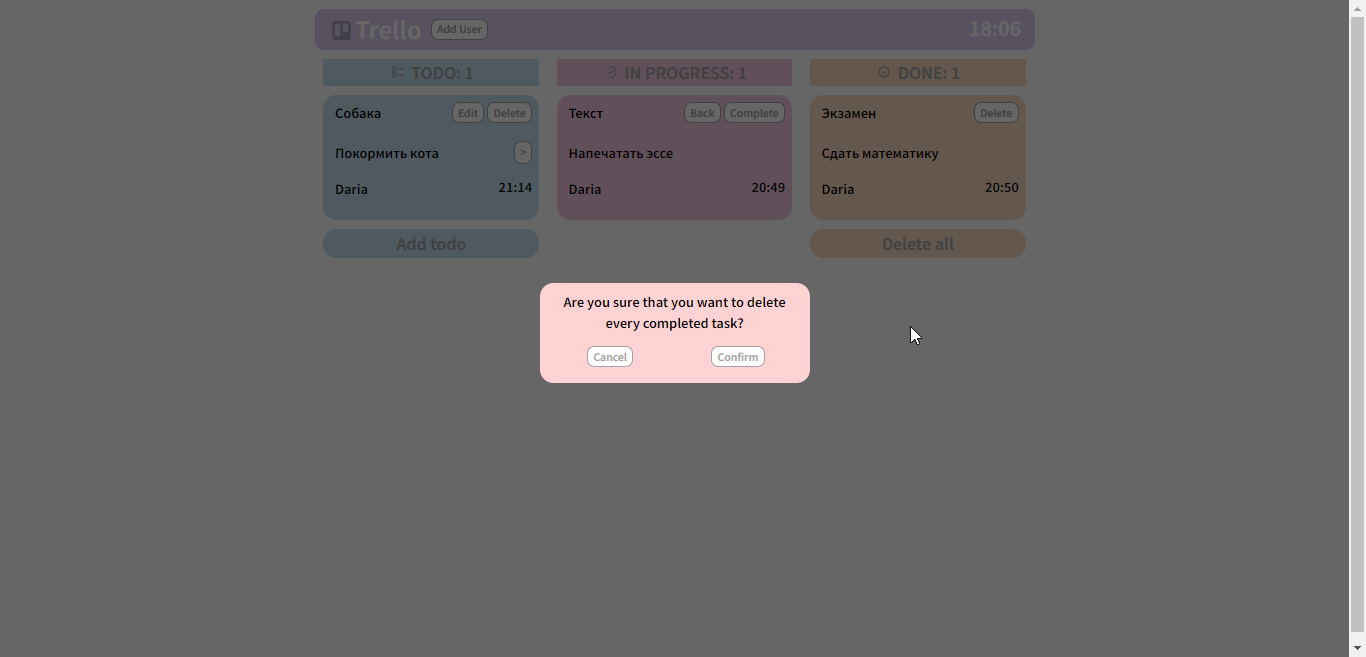Click the Trello logo icon

[341, 30]
